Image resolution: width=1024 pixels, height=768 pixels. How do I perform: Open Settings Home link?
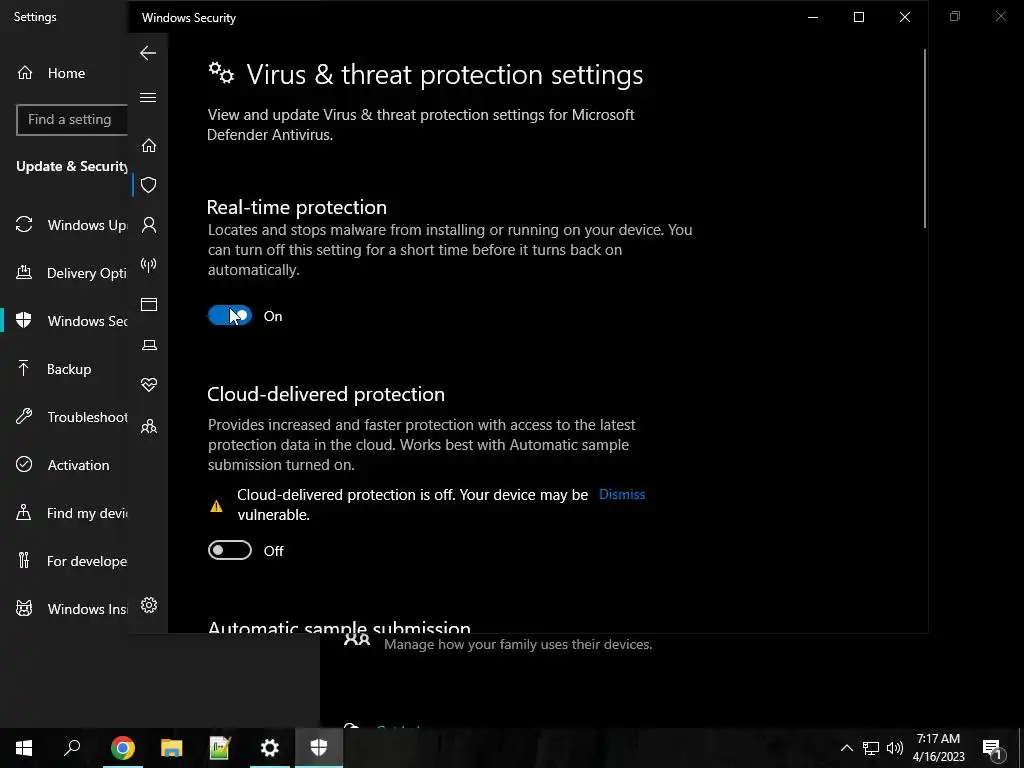pos(65,73)
